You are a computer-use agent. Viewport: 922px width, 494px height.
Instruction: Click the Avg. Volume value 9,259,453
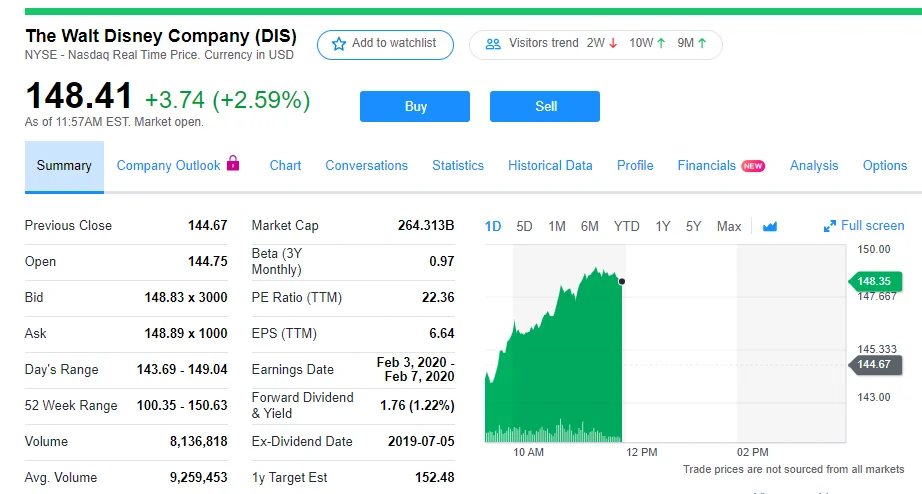[x=199, y=478]
